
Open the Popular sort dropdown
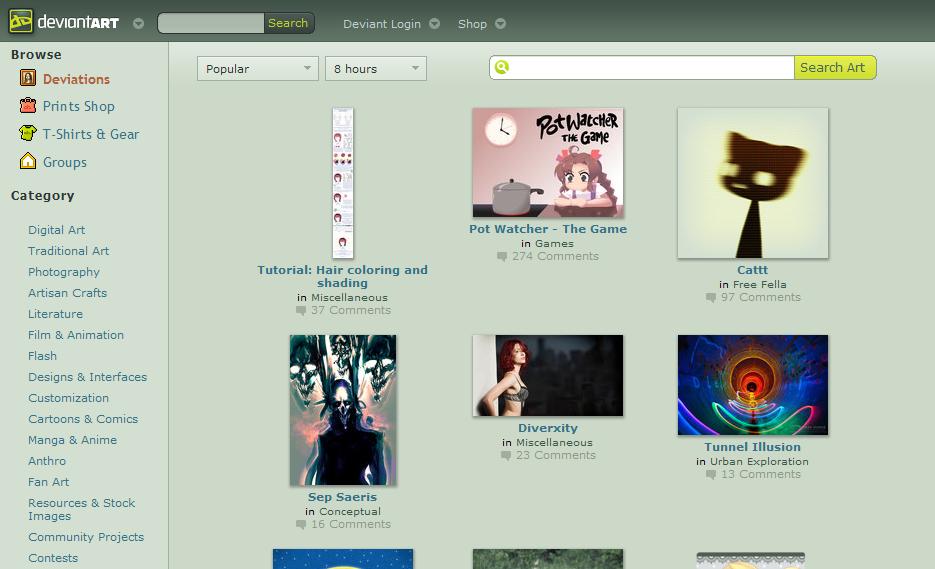tap(258, 69)
